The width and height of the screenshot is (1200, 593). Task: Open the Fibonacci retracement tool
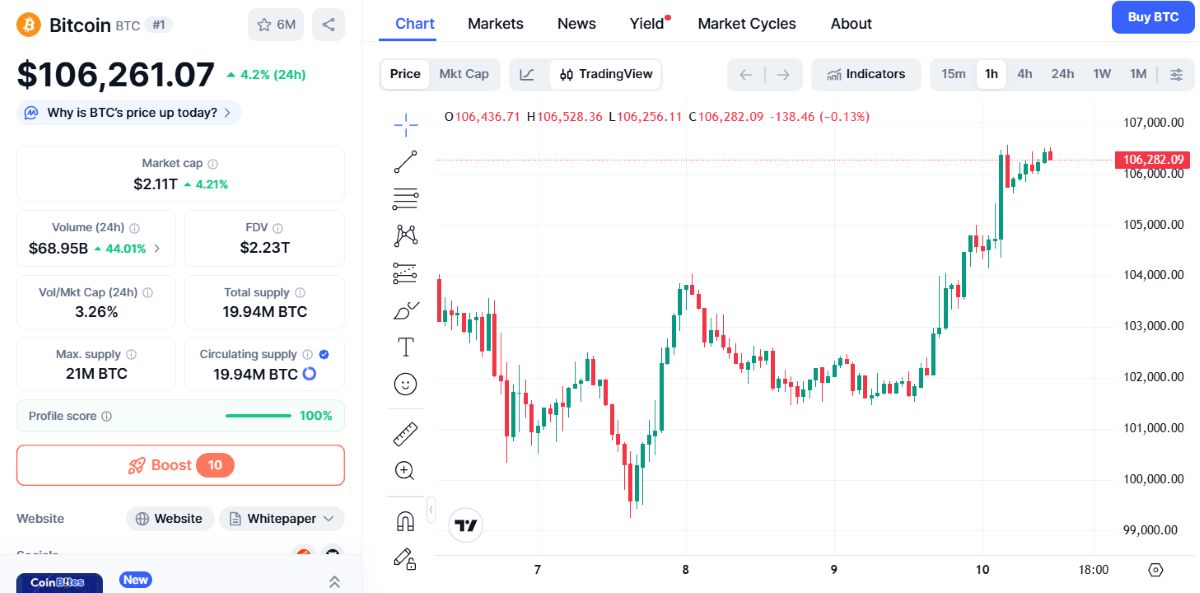(405, 198)
